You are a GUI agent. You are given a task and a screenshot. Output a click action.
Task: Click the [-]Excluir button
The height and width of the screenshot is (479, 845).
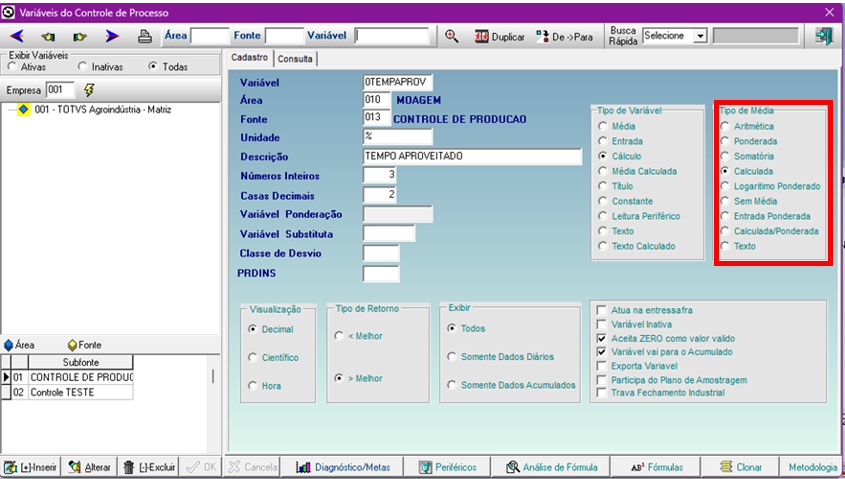tap(149, 467)
